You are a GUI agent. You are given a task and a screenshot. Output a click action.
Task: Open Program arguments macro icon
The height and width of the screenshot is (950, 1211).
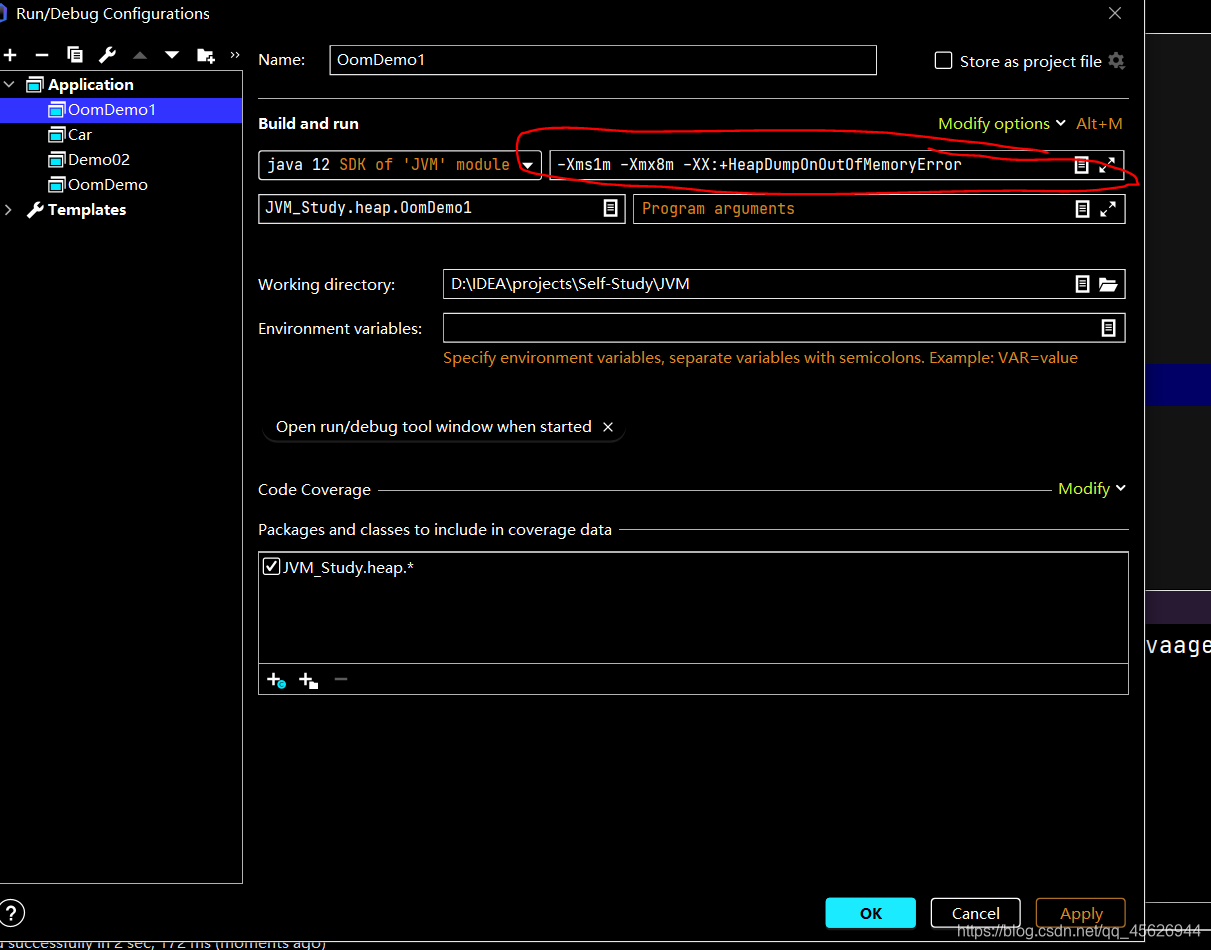click(1082, 209)
